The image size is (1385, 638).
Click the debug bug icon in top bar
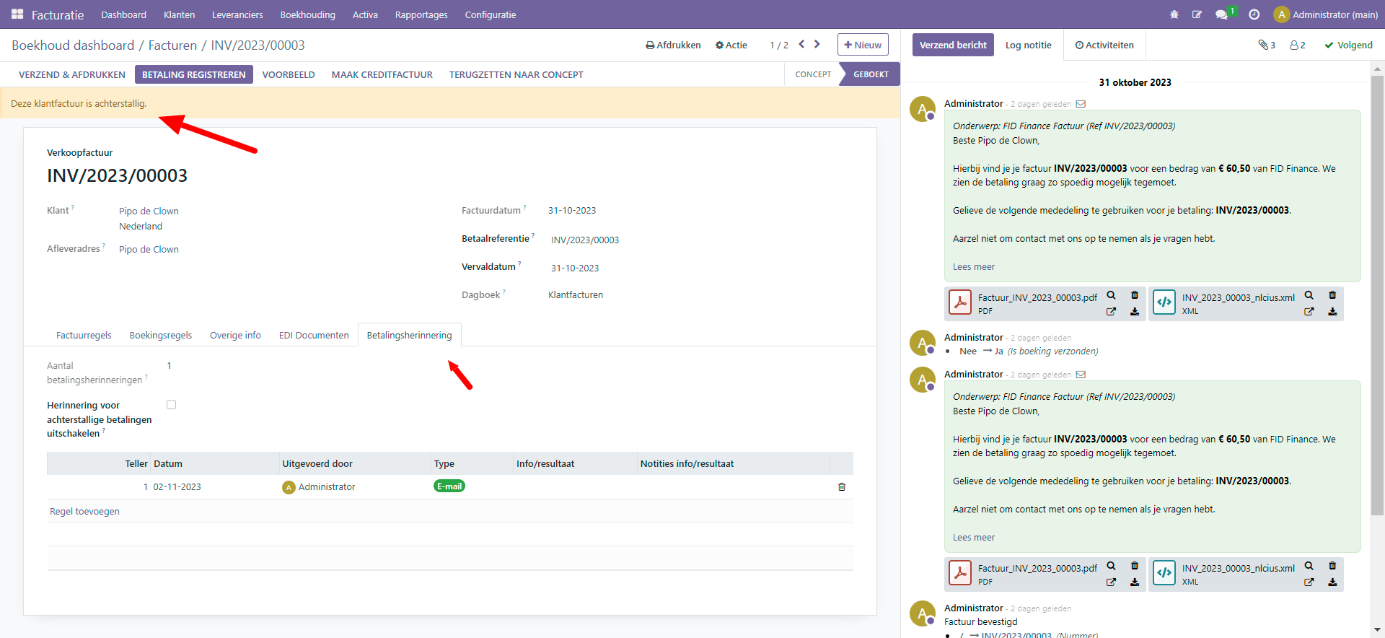[x=1174, y=15]
